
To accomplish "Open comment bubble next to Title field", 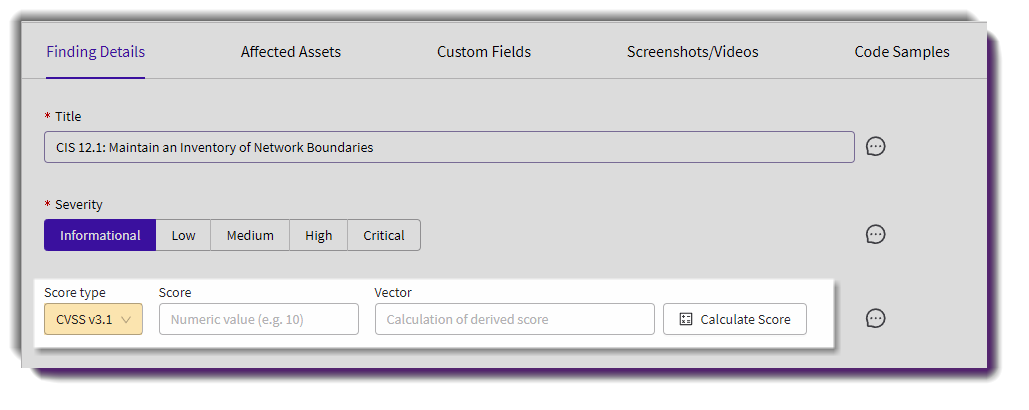I will point(875,146).
